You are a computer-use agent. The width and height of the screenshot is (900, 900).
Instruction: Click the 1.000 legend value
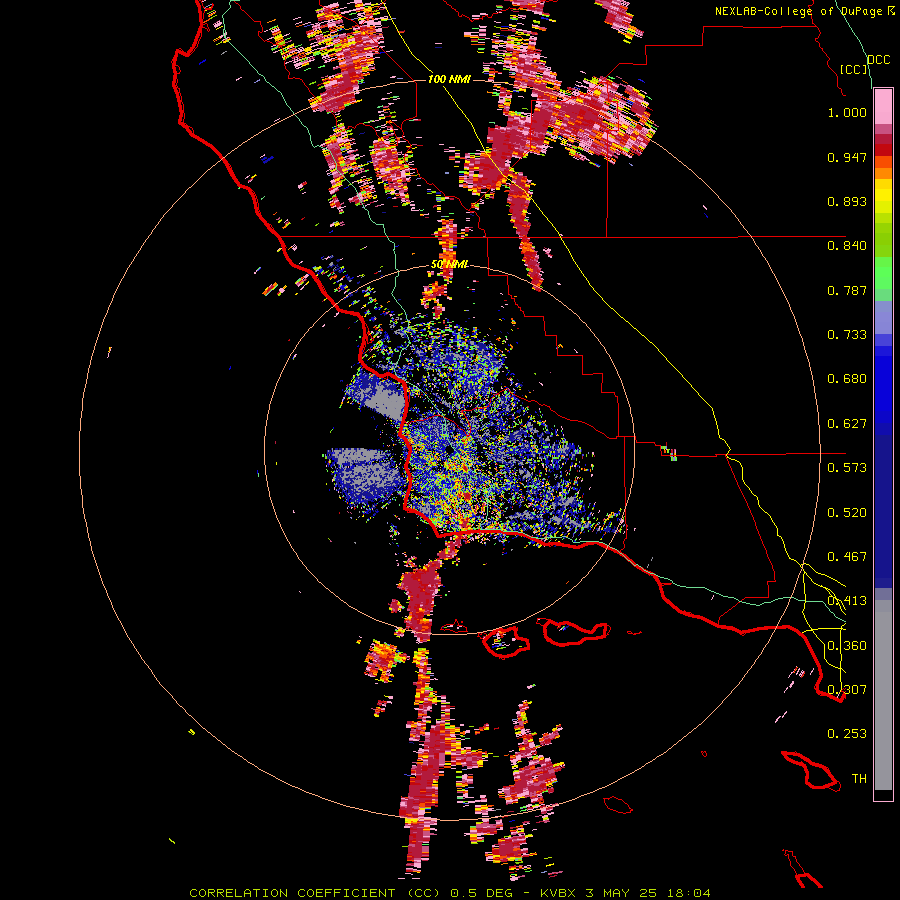coord(847,112)
